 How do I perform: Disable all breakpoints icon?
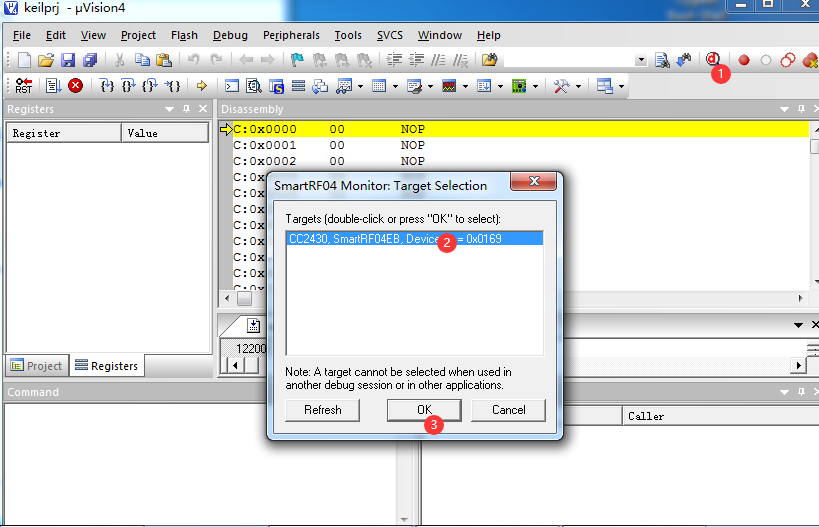(x=788, y=60)
